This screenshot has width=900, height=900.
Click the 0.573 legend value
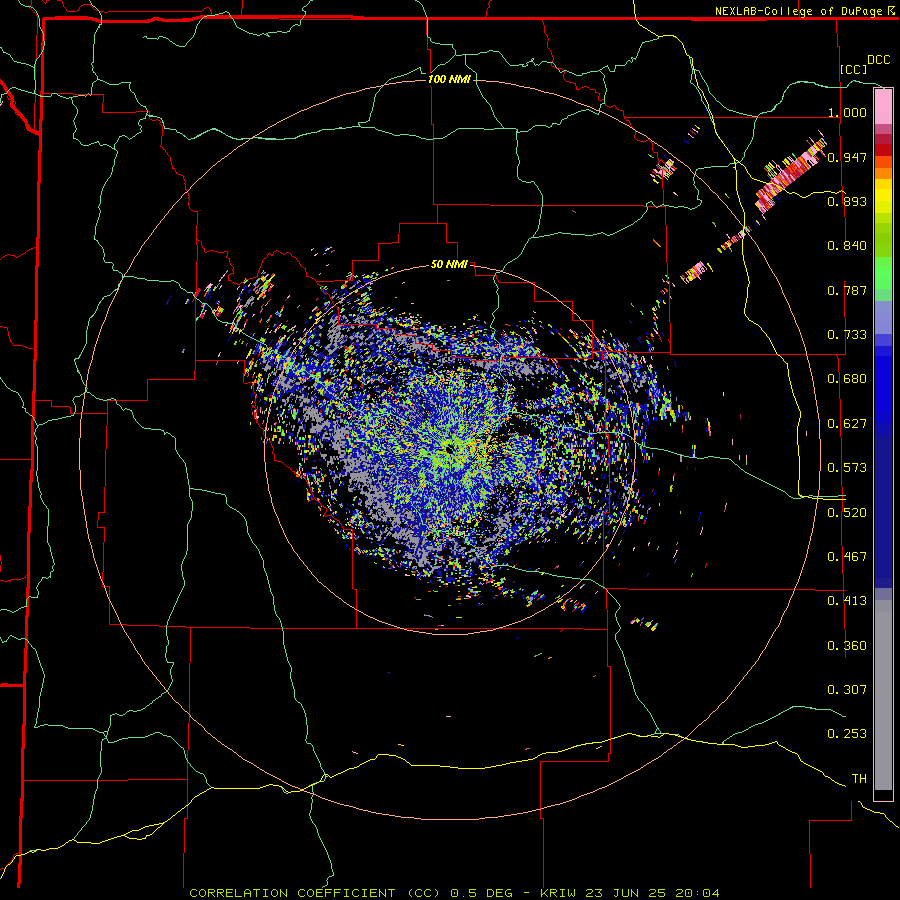(x=847, y=468)
